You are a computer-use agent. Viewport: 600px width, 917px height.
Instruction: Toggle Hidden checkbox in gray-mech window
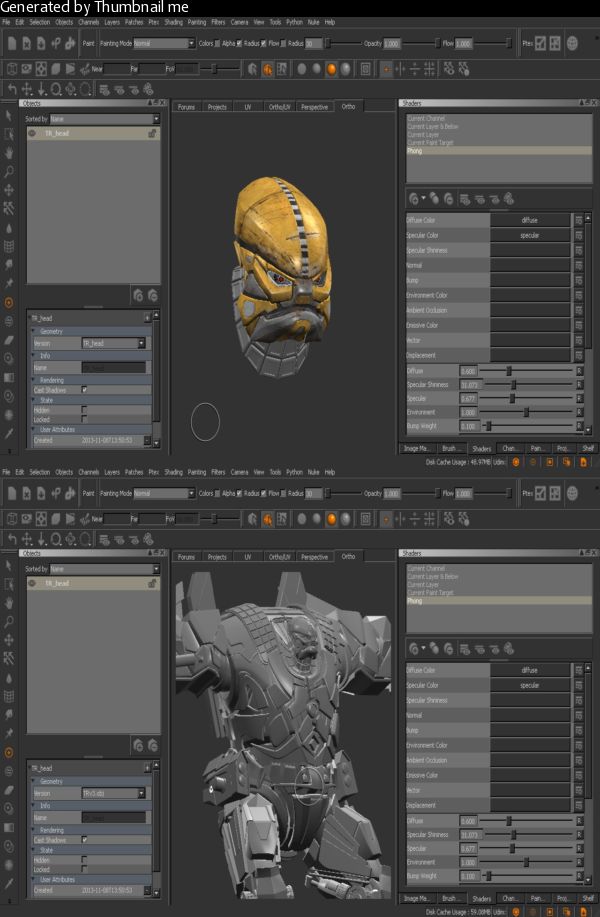[84, 860]
